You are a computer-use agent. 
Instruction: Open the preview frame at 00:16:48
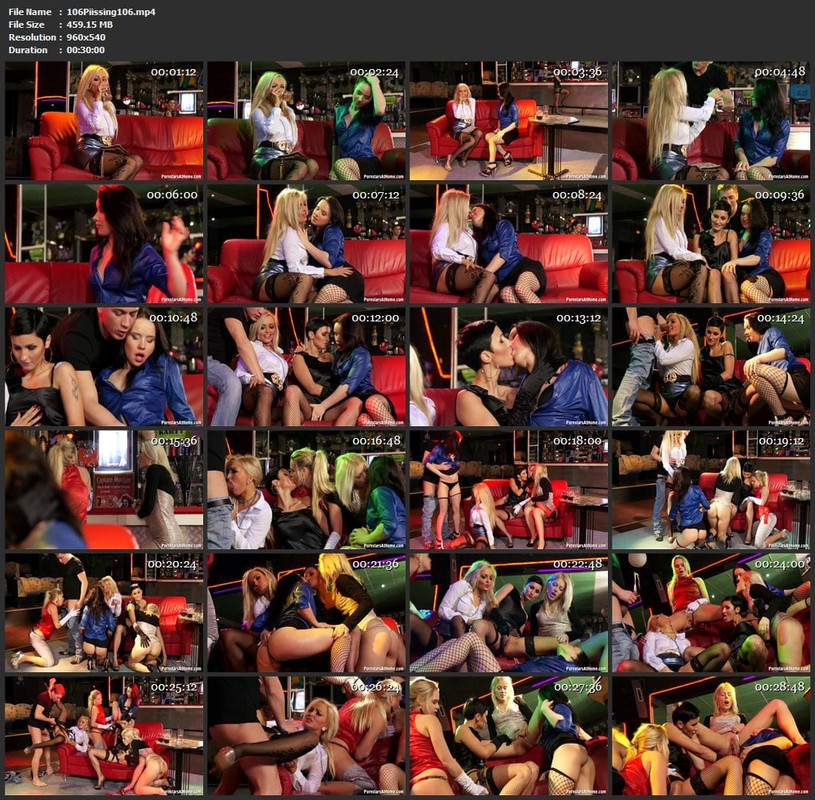pos(306,490)
